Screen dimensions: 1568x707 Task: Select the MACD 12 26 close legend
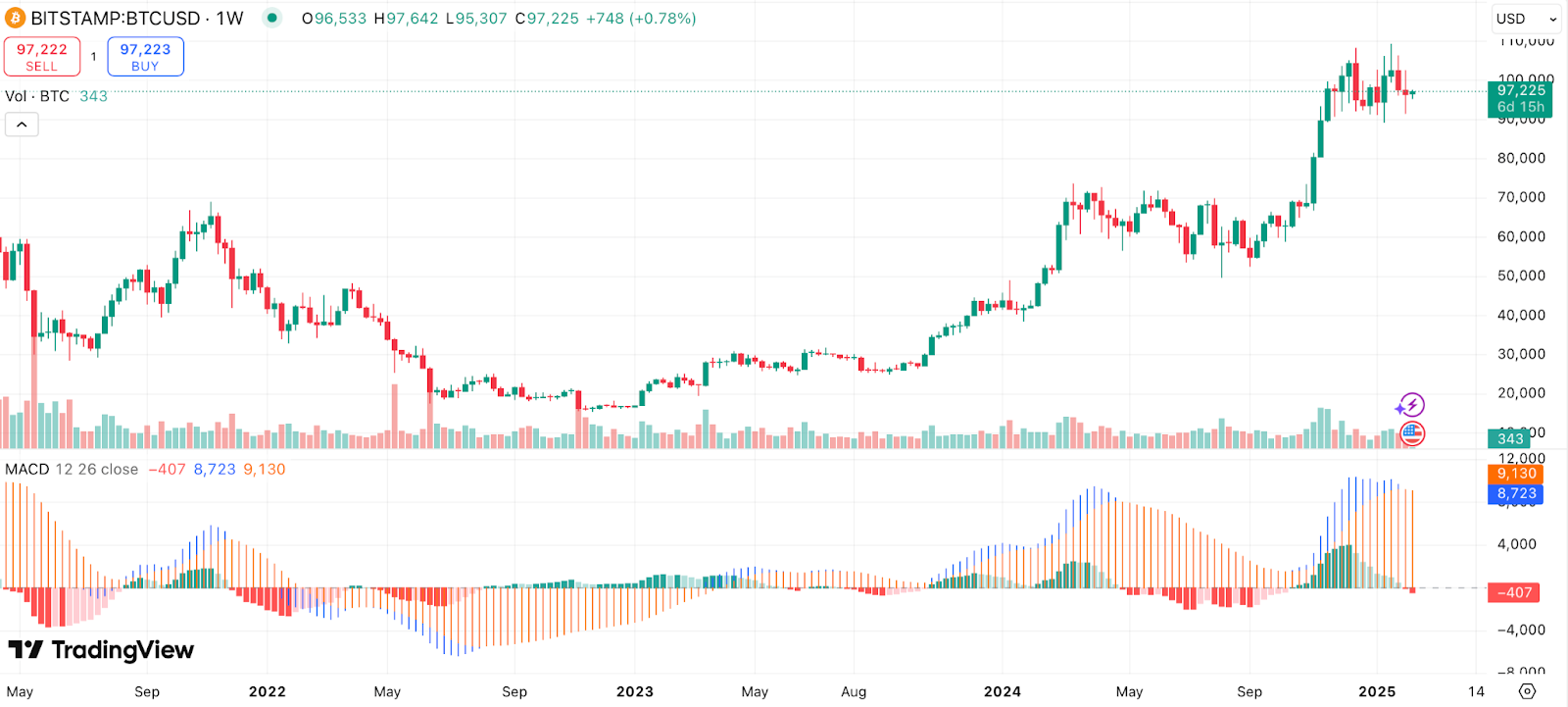click(x=72, y=470)
